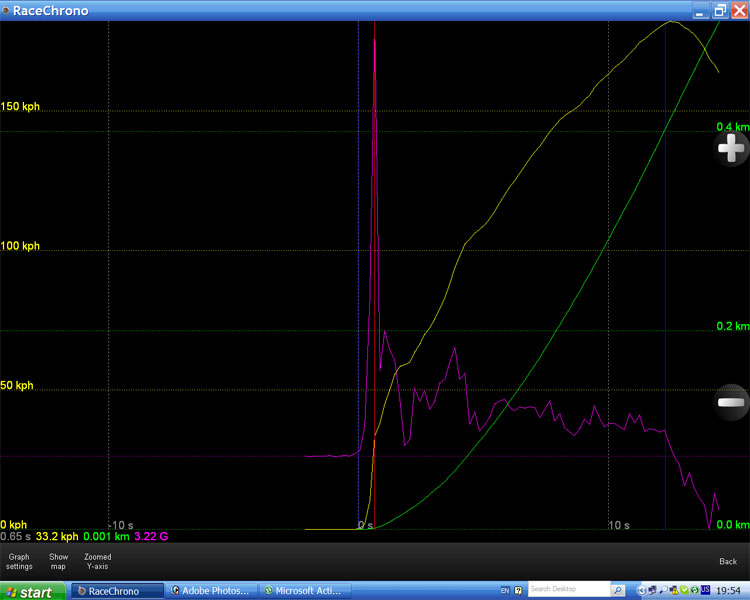Screen dimensions: 750x600
Task: Click Show map button
Action: pos(59,562)
